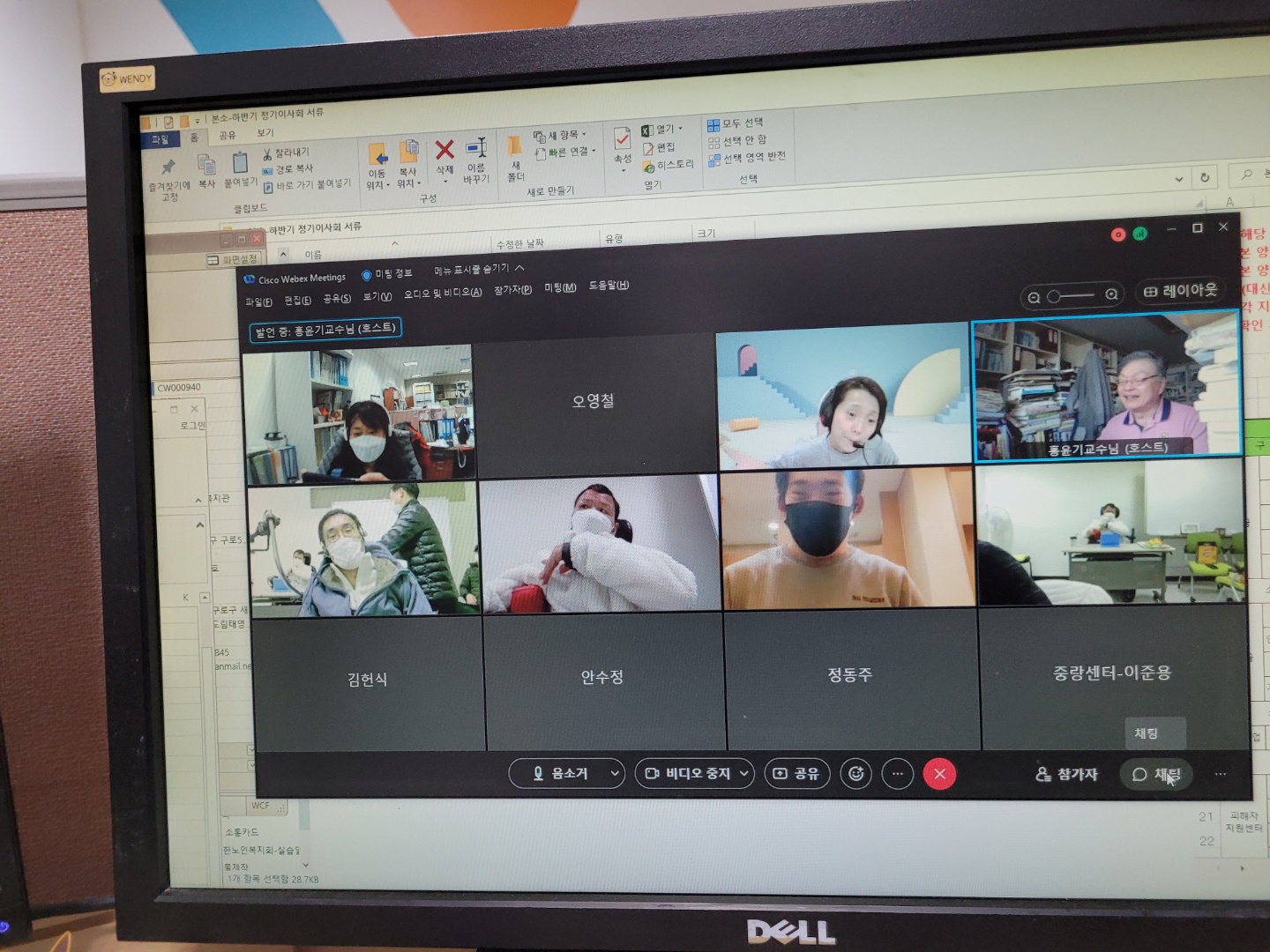1270x952 pixels.
Task: Click 잘라내기 cut in Explorer ribbon
Action: click(x=286, y=153)
